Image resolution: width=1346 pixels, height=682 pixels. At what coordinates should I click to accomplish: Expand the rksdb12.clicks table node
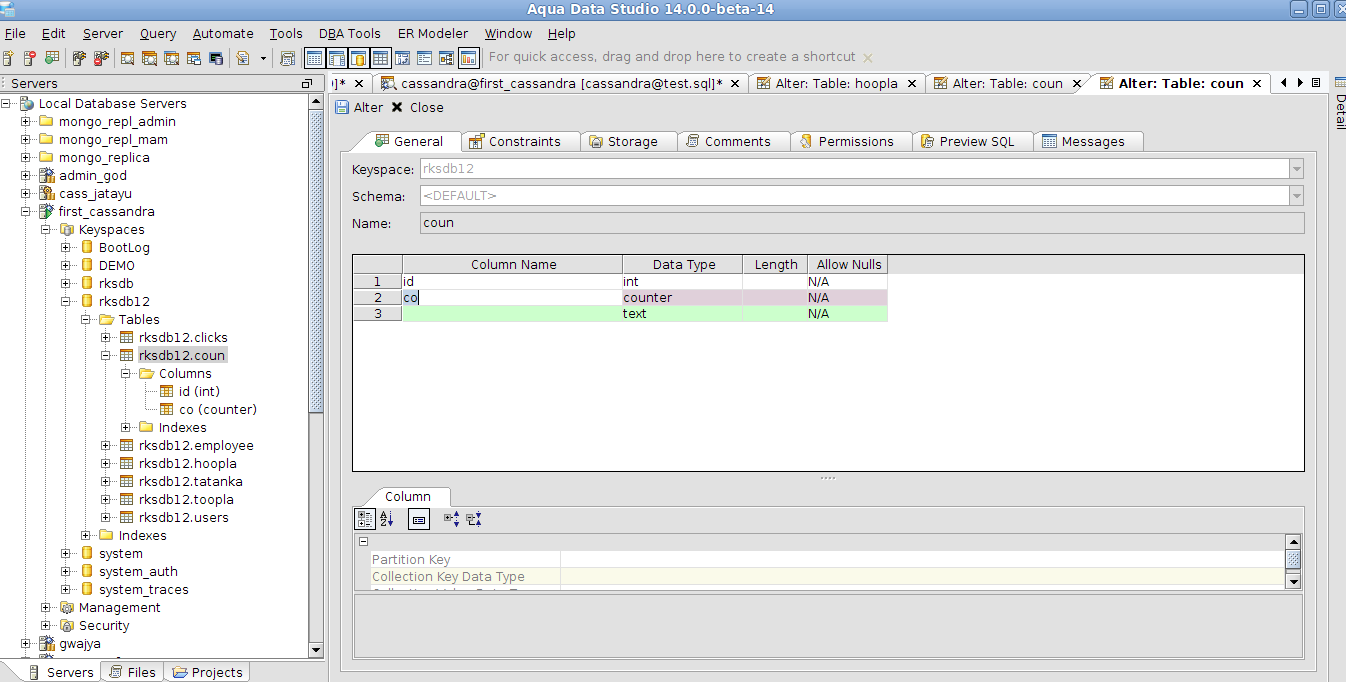[106, 338]
